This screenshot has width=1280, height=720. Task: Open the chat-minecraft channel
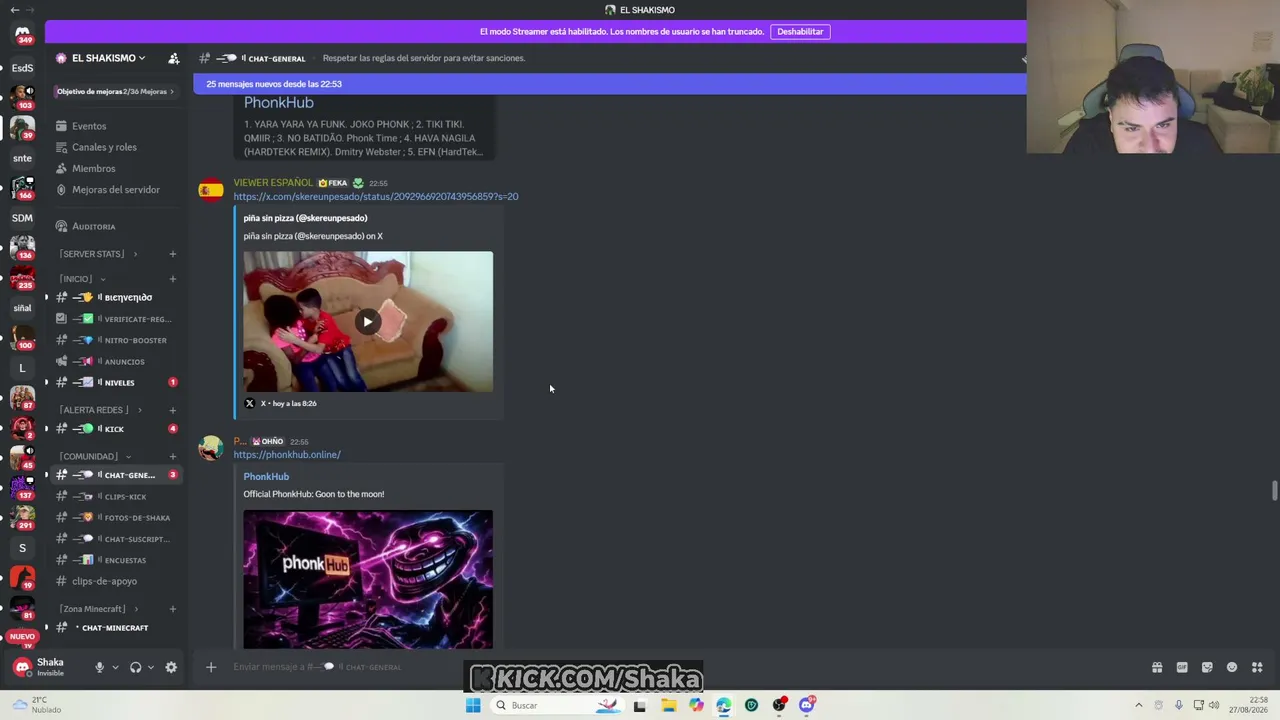(117, 628)
